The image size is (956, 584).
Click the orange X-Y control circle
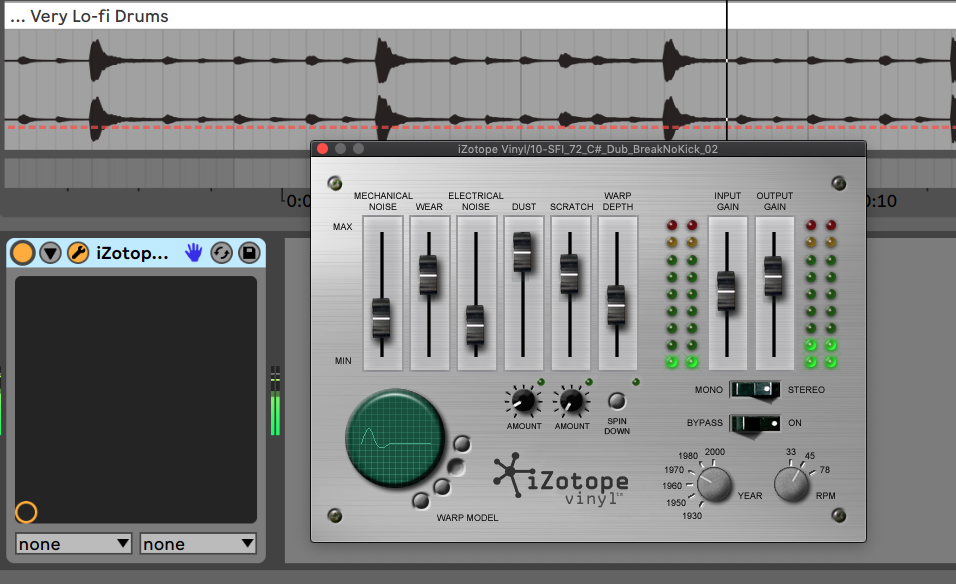tap(26, 512)
